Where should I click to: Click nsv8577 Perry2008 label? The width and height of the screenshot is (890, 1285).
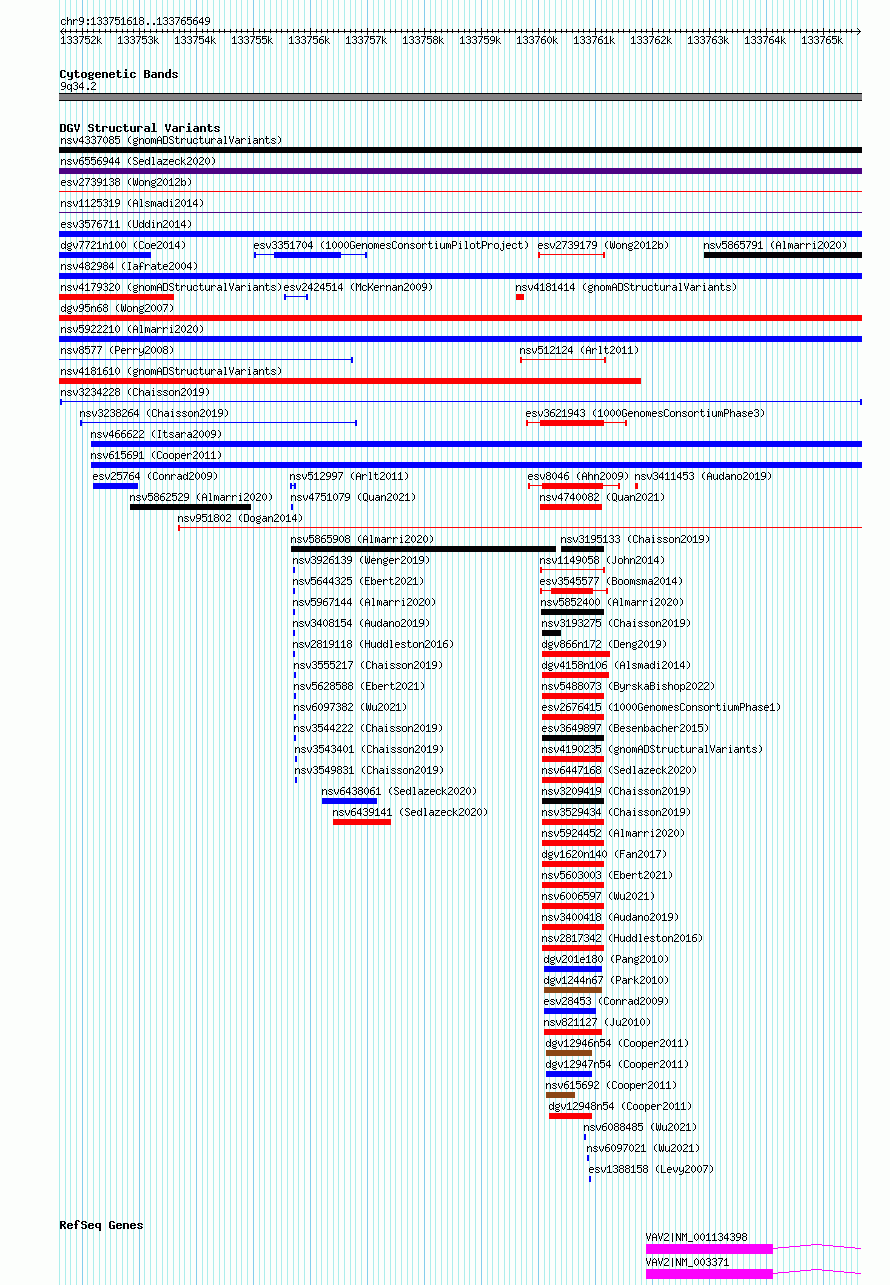tap(116, 351)
